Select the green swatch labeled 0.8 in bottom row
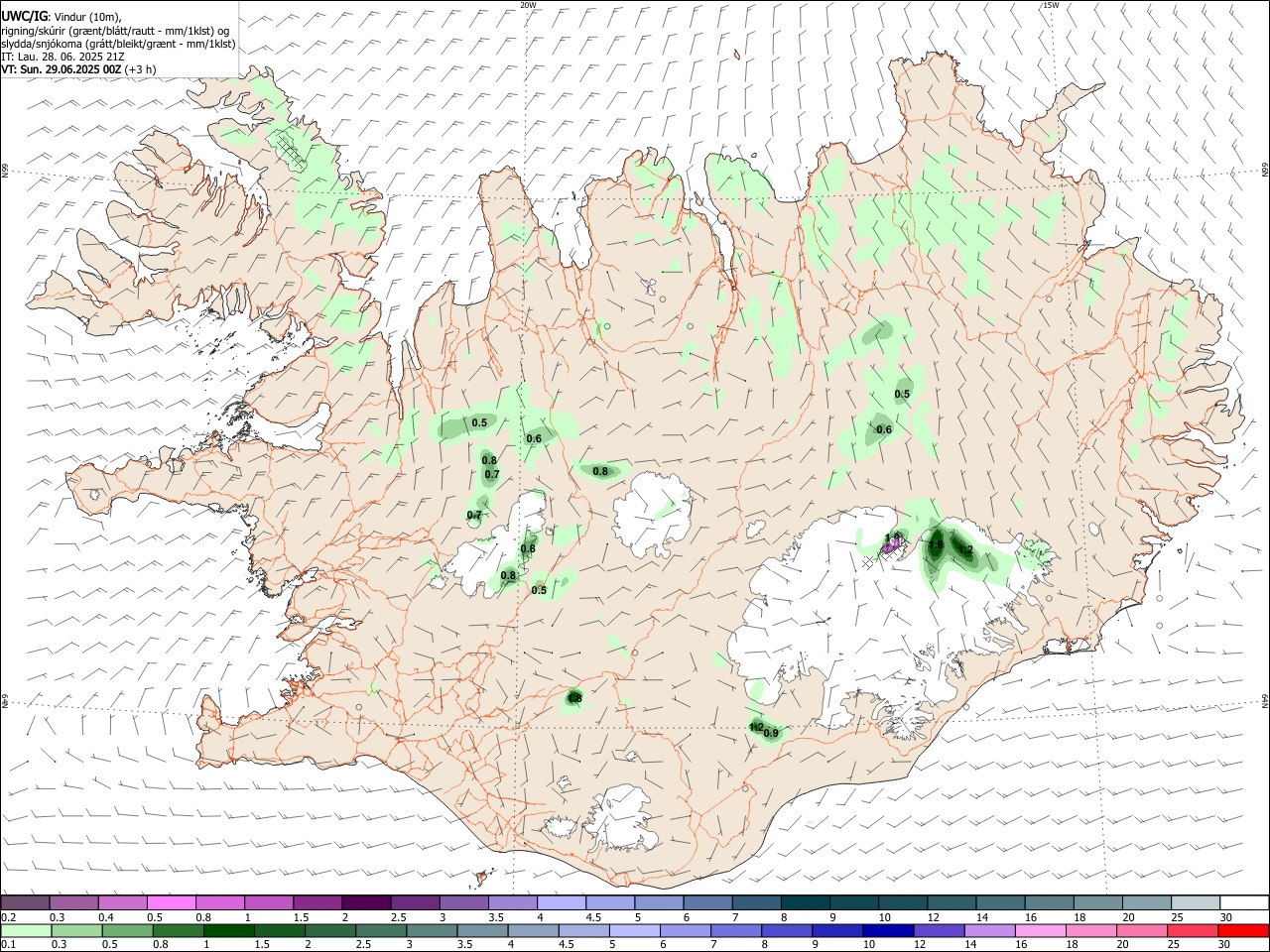This screenshot has height=952, width=1270. click(178, 930)
